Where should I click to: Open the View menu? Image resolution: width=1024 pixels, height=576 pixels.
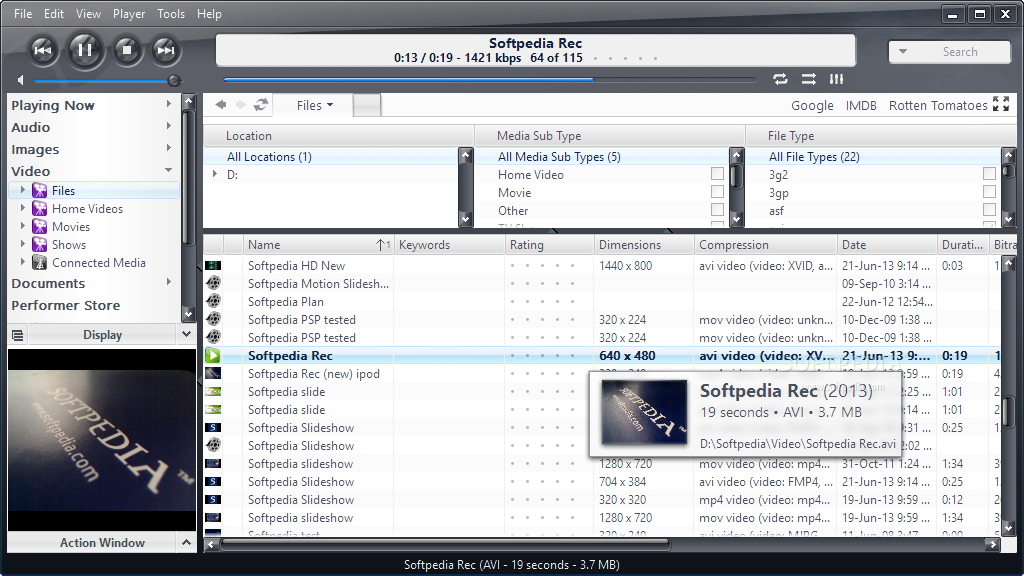(x=88, y=14)
